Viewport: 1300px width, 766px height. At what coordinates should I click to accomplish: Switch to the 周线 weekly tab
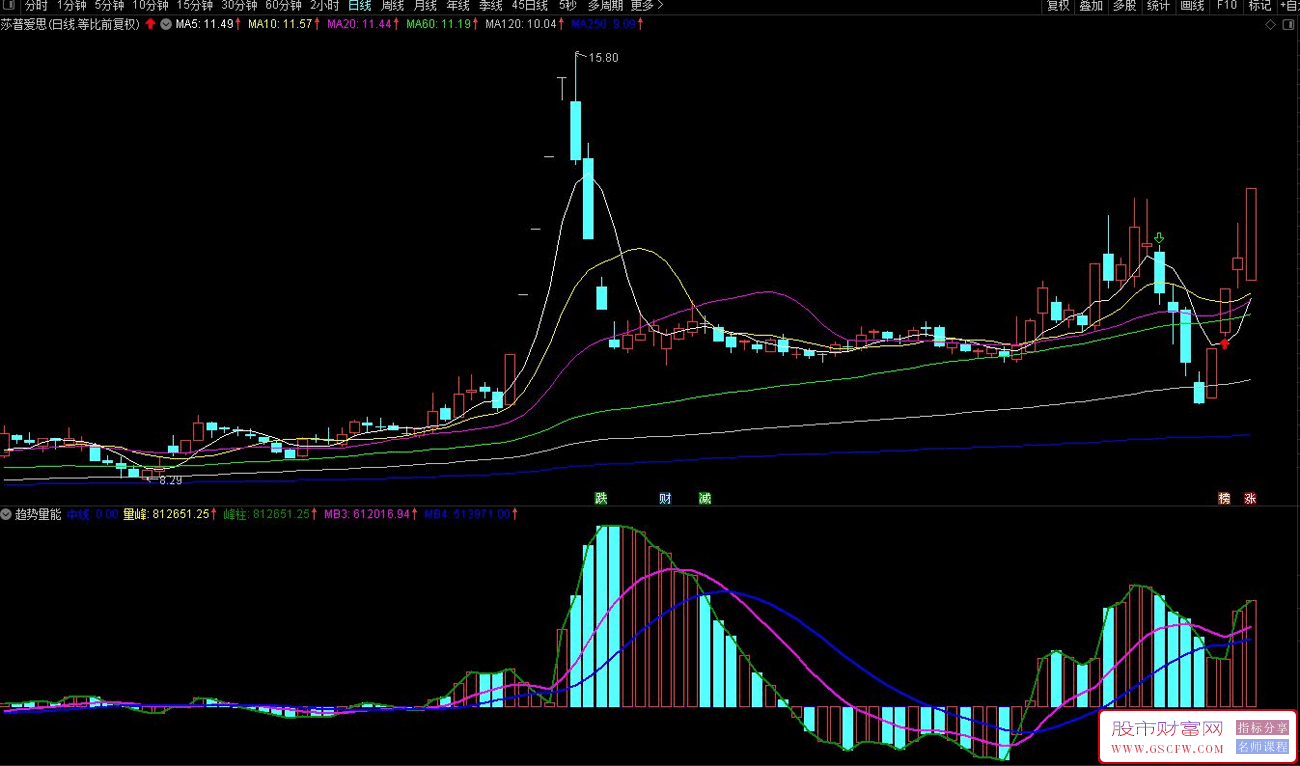click(392, 6)
